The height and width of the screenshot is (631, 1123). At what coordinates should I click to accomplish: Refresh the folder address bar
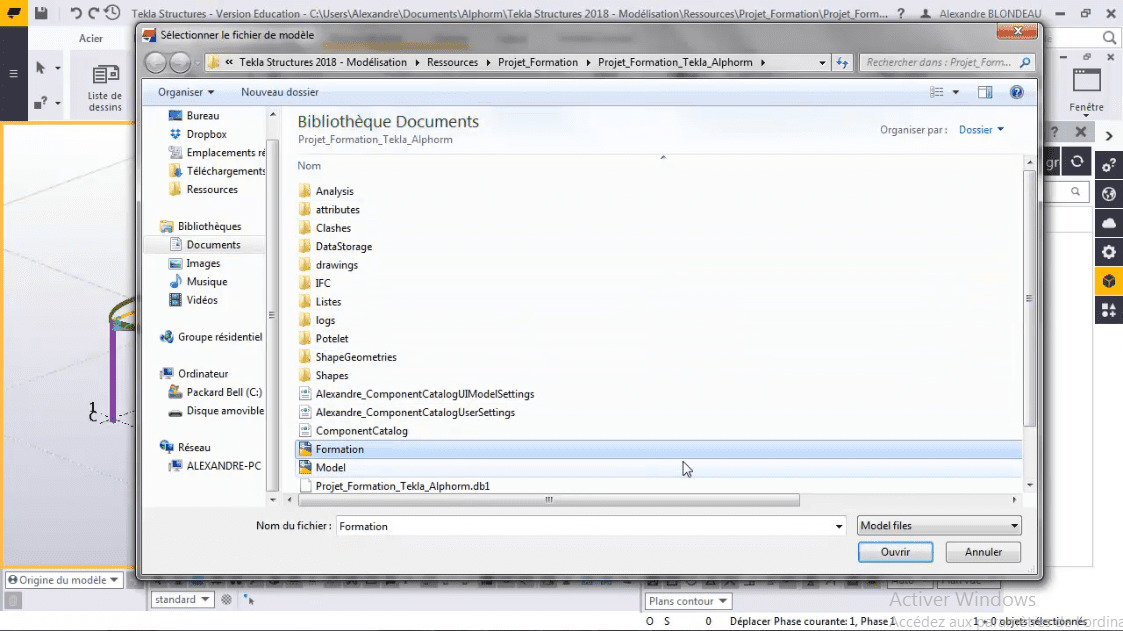(x=842, y=62)
